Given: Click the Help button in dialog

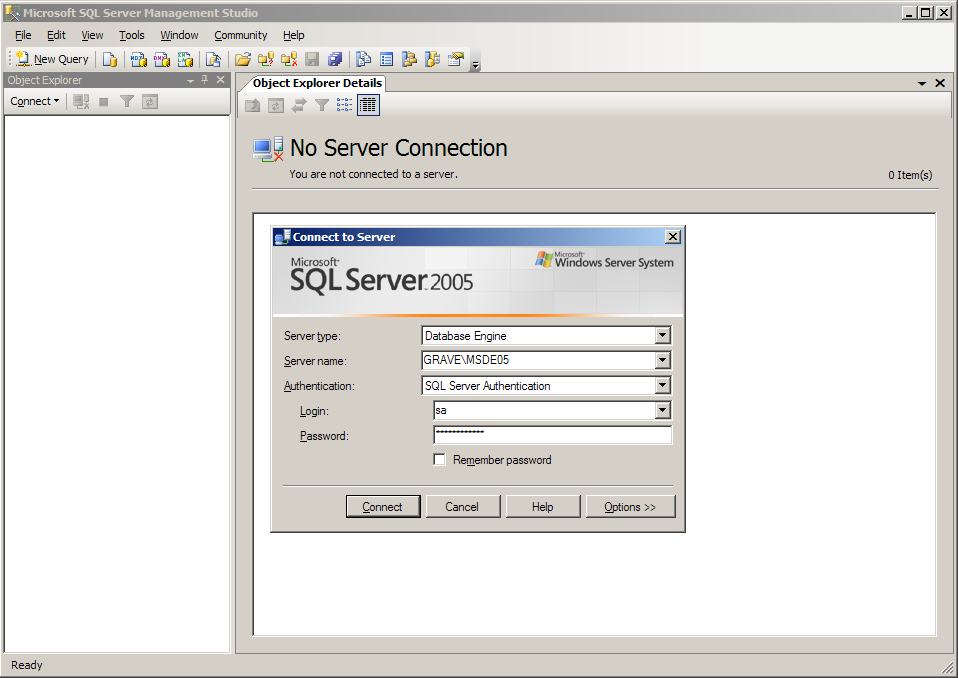Looking at the screenshot, I should coord(543,506).
